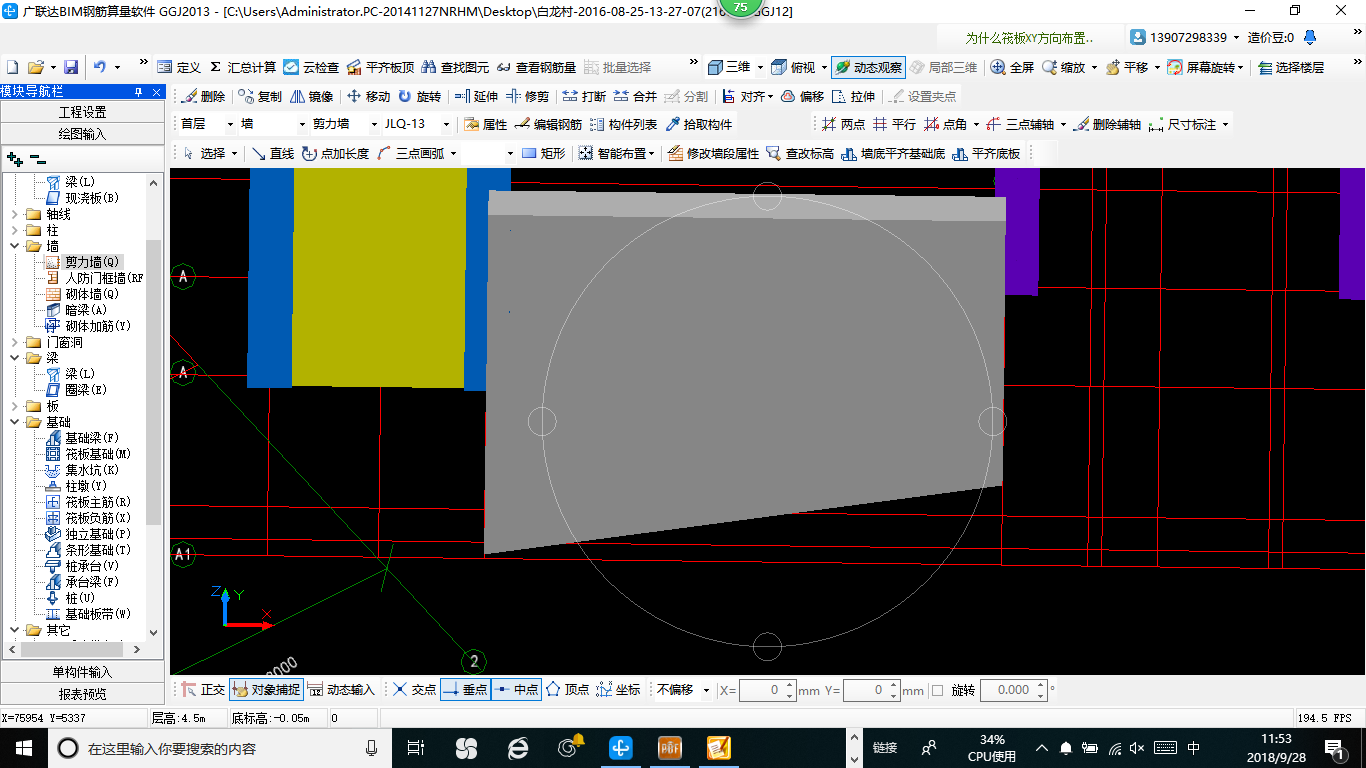Click 平移 pan tool
This screenshot has height=768, width=1366.
[1127, 67]
